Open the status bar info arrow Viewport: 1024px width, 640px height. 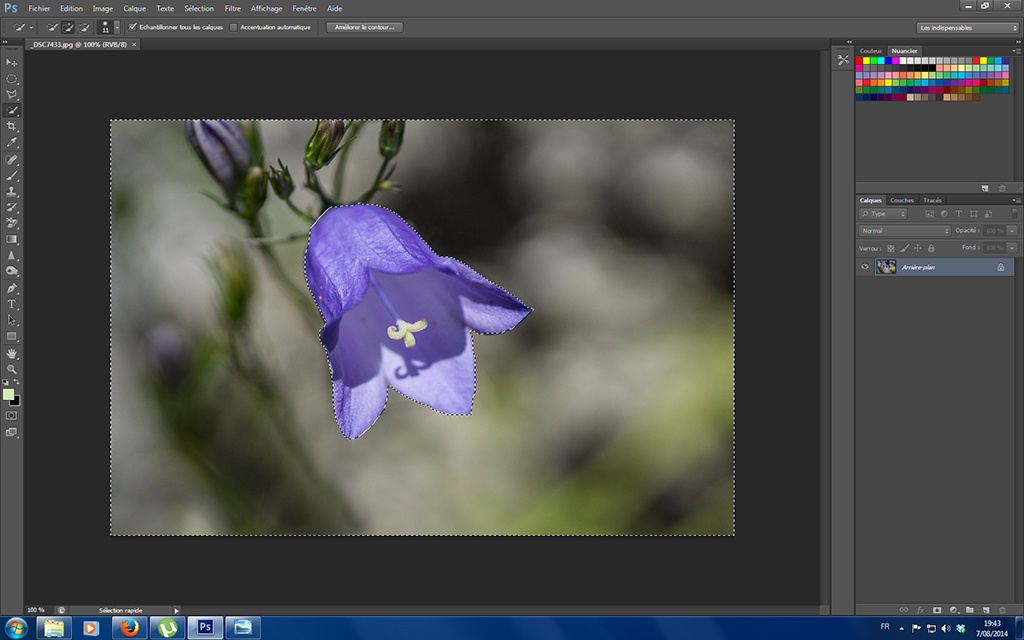click(176, 611)
